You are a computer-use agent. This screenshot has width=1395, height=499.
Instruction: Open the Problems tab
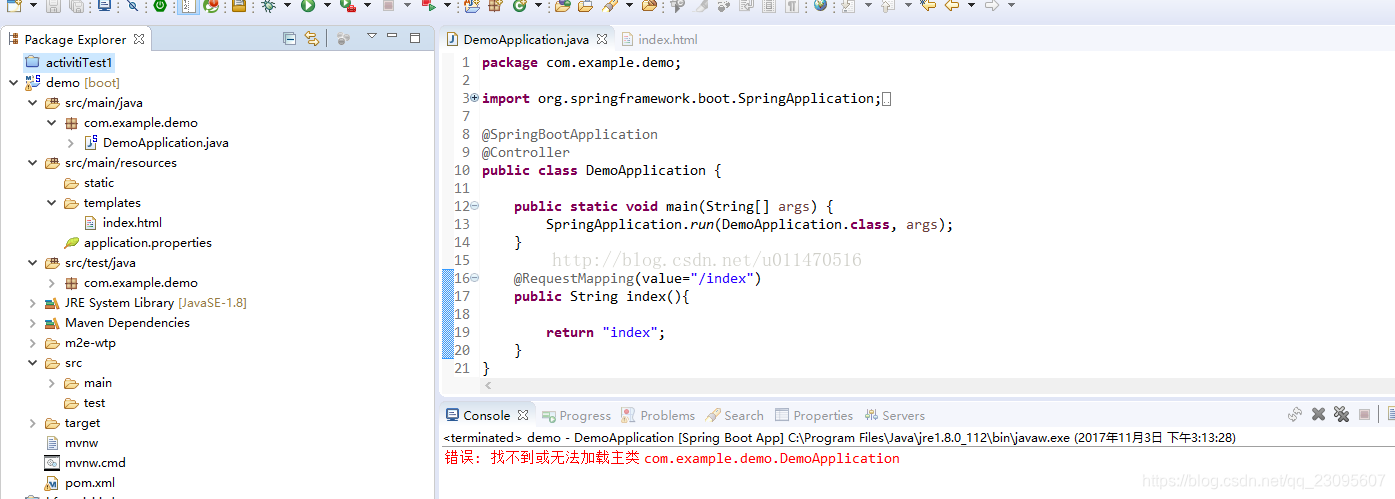658,415
